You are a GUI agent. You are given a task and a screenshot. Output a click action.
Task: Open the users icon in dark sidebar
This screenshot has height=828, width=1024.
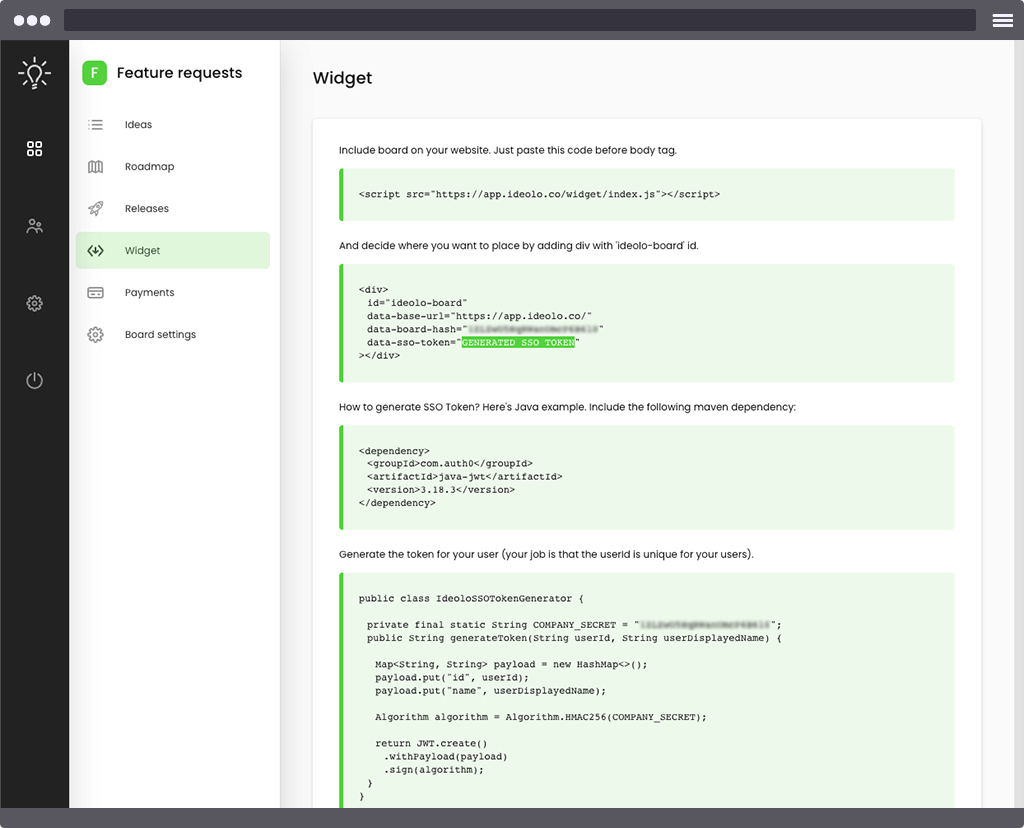click(x=34, y=226)
